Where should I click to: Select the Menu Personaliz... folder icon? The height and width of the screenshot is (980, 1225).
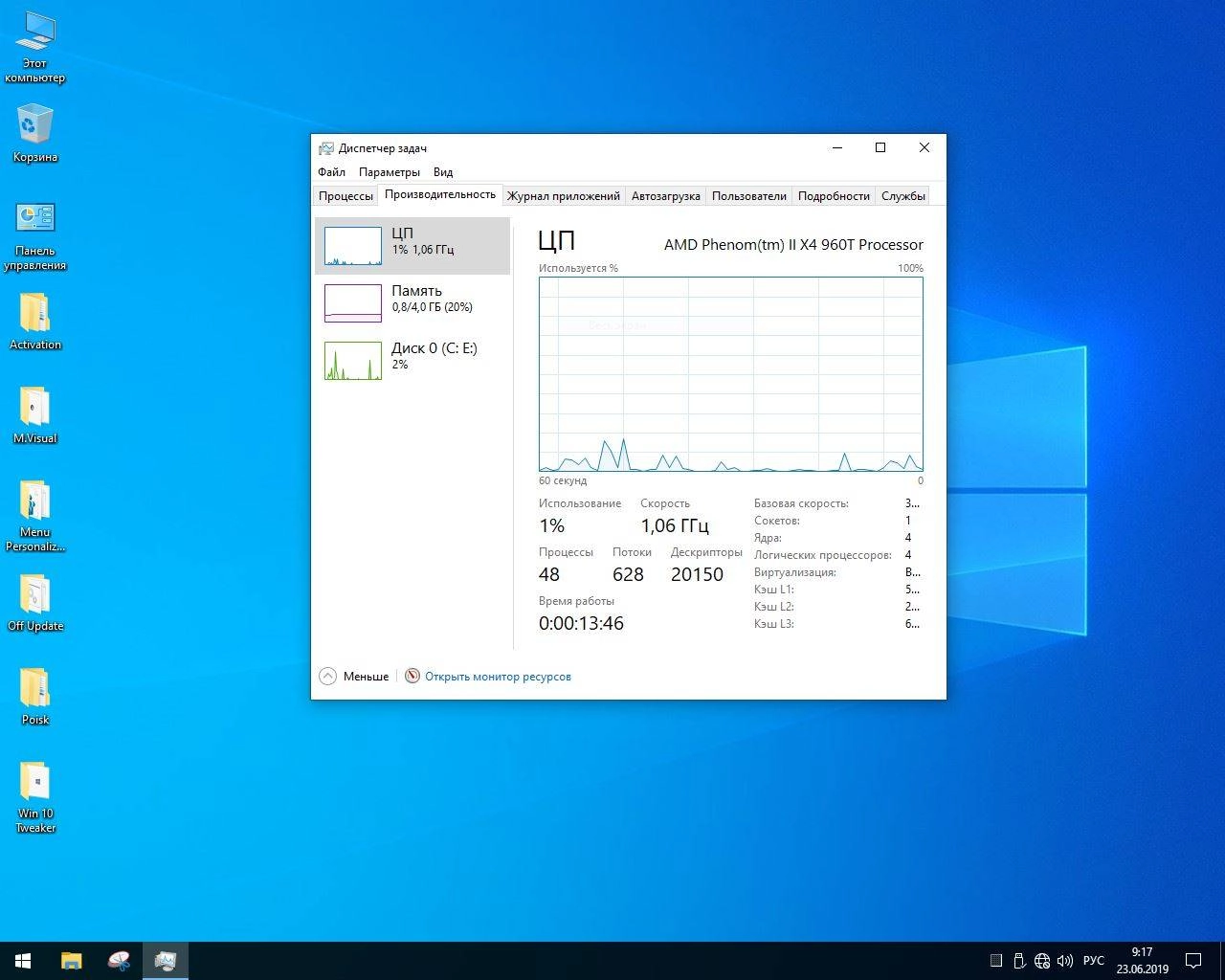(x=35, y=516)
